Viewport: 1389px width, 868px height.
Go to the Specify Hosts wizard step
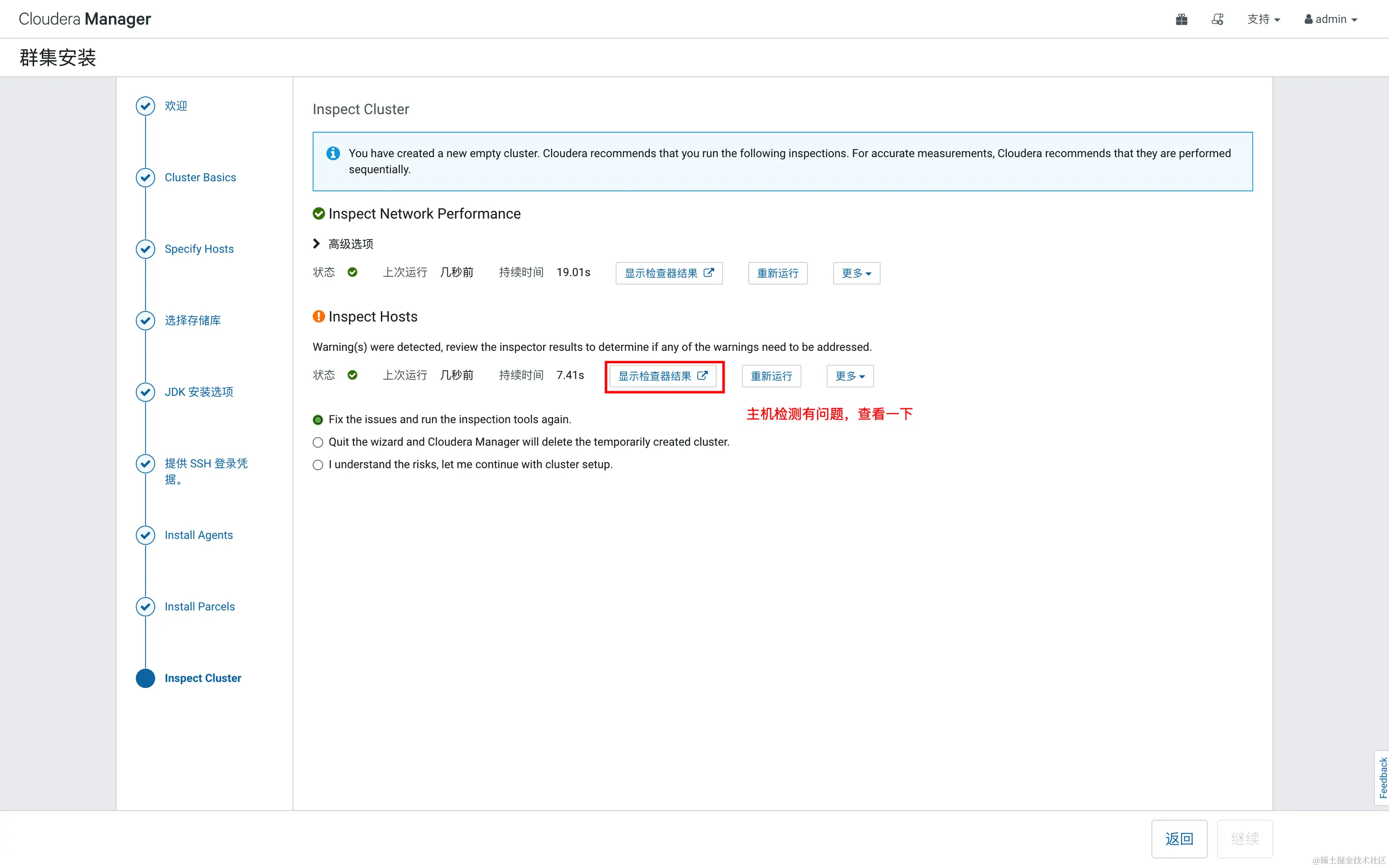coord(199,248)
